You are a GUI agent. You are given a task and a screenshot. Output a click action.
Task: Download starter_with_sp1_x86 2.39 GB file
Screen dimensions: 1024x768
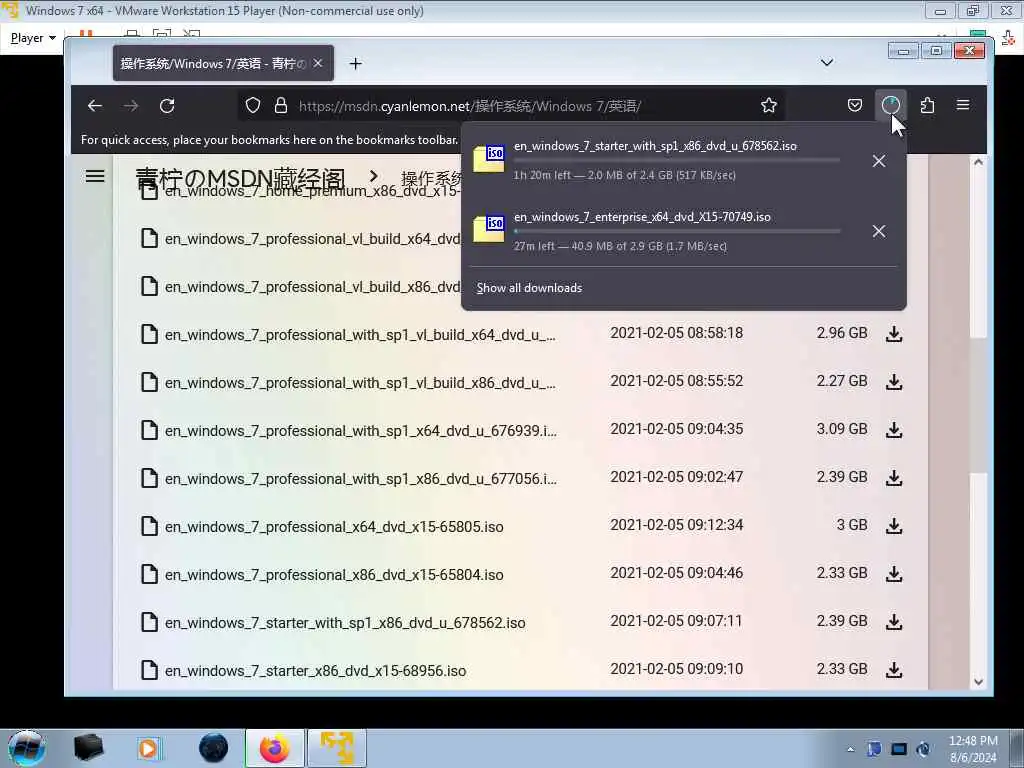pyautogui.click(x=894, y=622)
